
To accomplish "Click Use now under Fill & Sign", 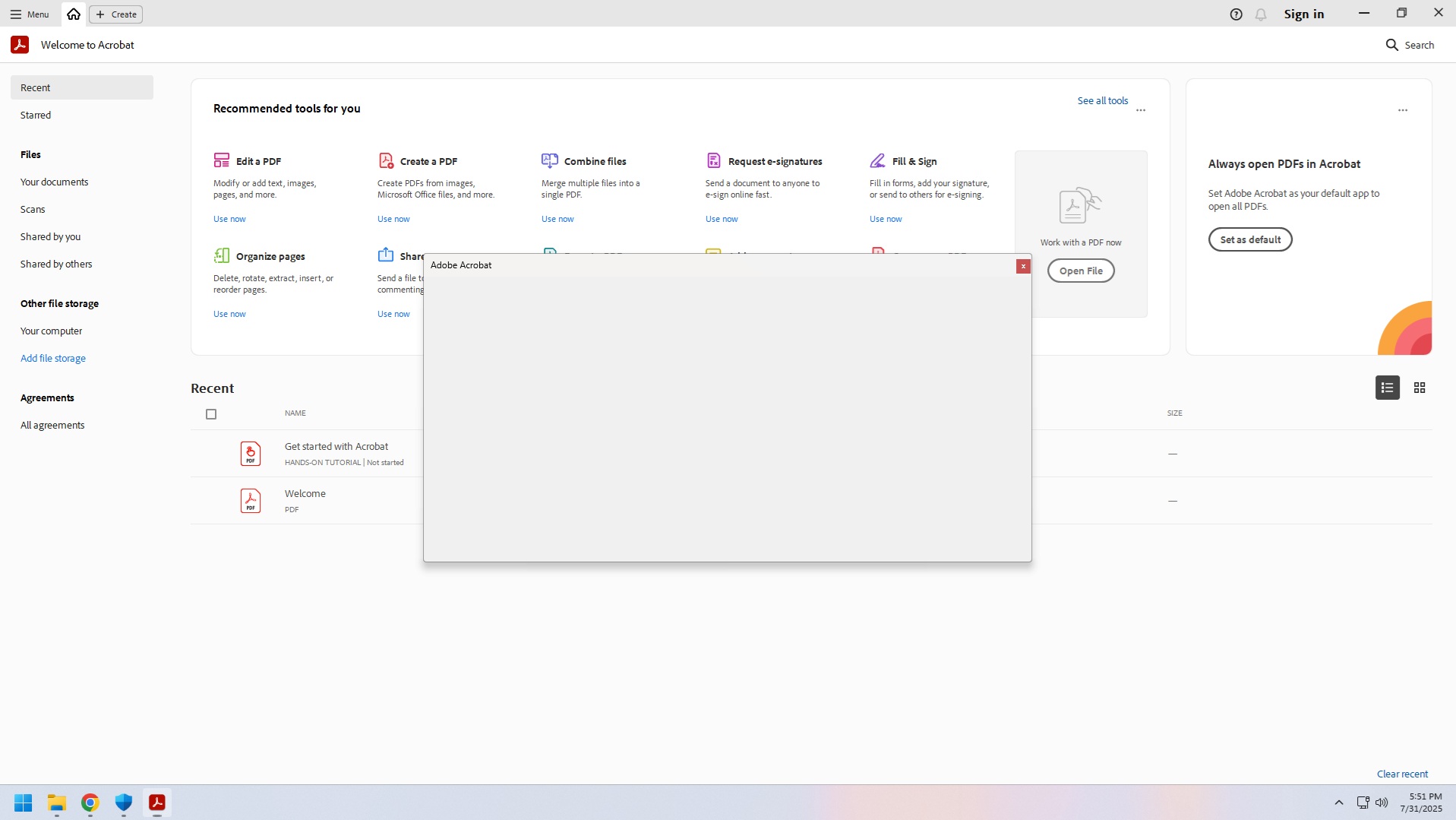I will [886, 219].
